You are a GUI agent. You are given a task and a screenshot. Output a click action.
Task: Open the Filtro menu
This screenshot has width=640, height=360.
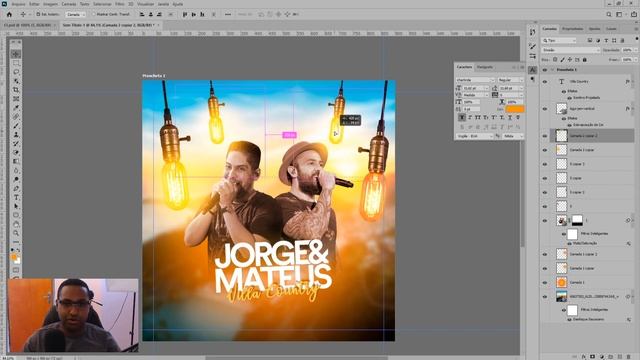click(120, 4)
